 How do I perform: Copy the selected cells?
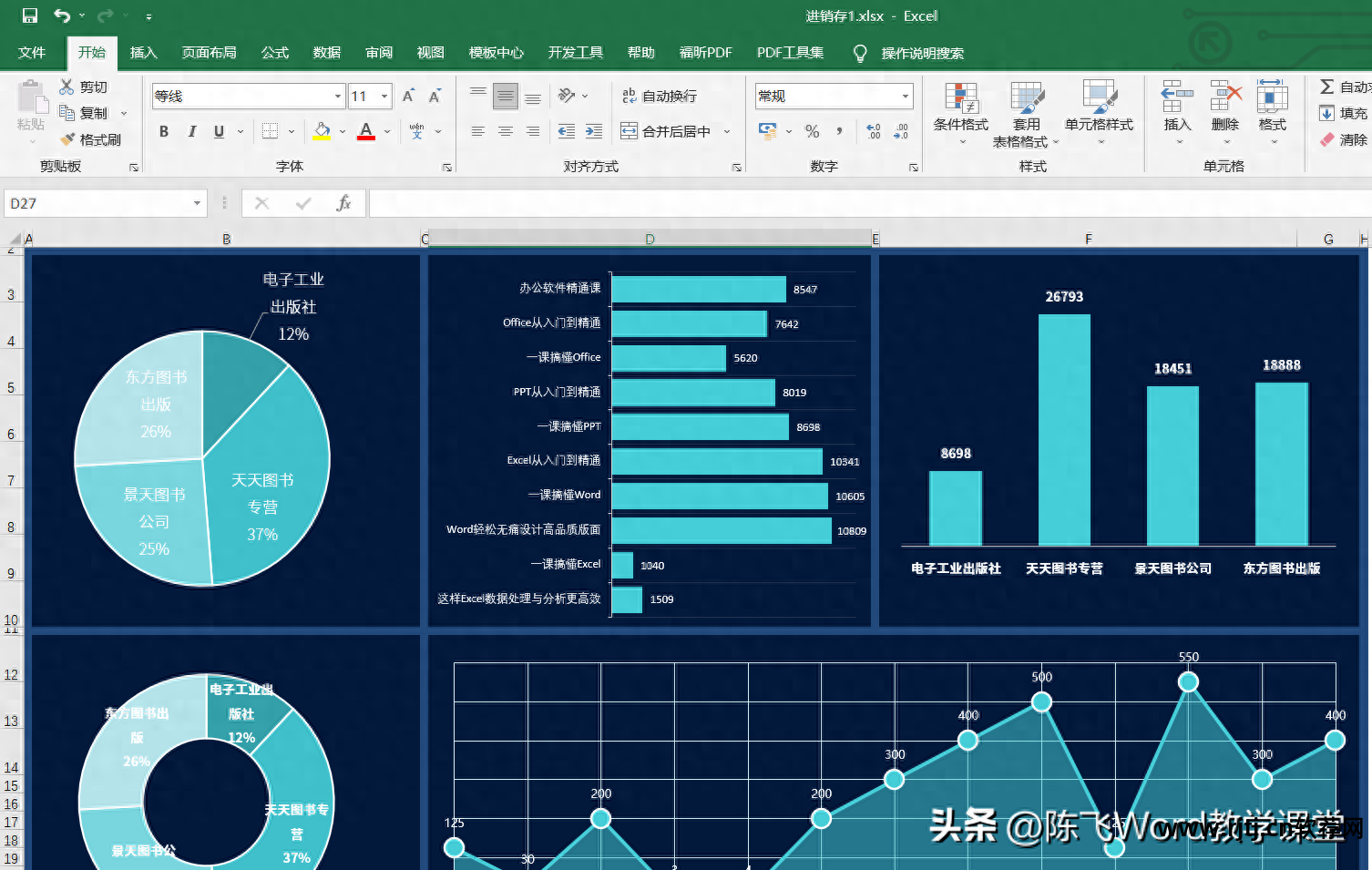(x=67, y=113)
